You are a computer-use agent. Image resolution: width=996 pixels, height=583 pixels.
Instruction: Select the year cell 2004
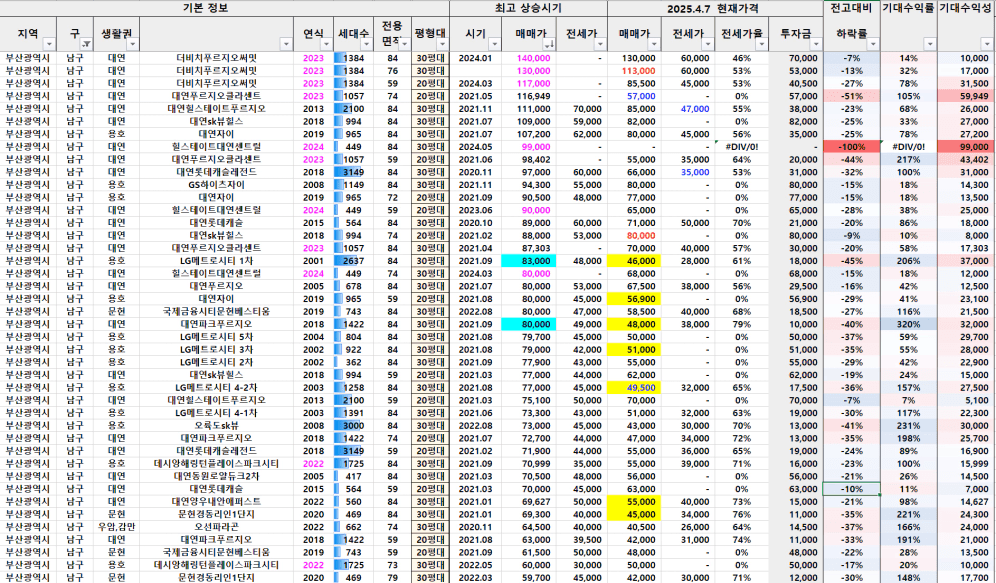coord(313,337)
